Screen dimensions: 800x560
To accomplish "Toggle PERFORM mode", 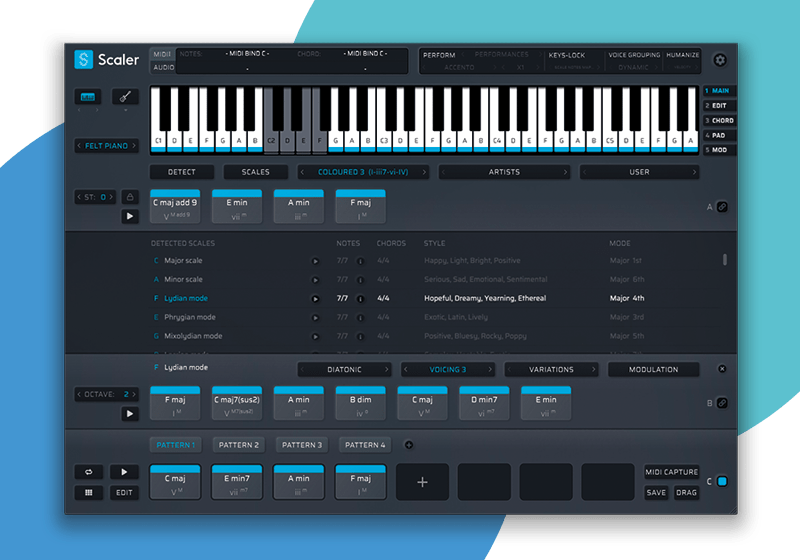I will pyautogui.click(x=439, y=55).
